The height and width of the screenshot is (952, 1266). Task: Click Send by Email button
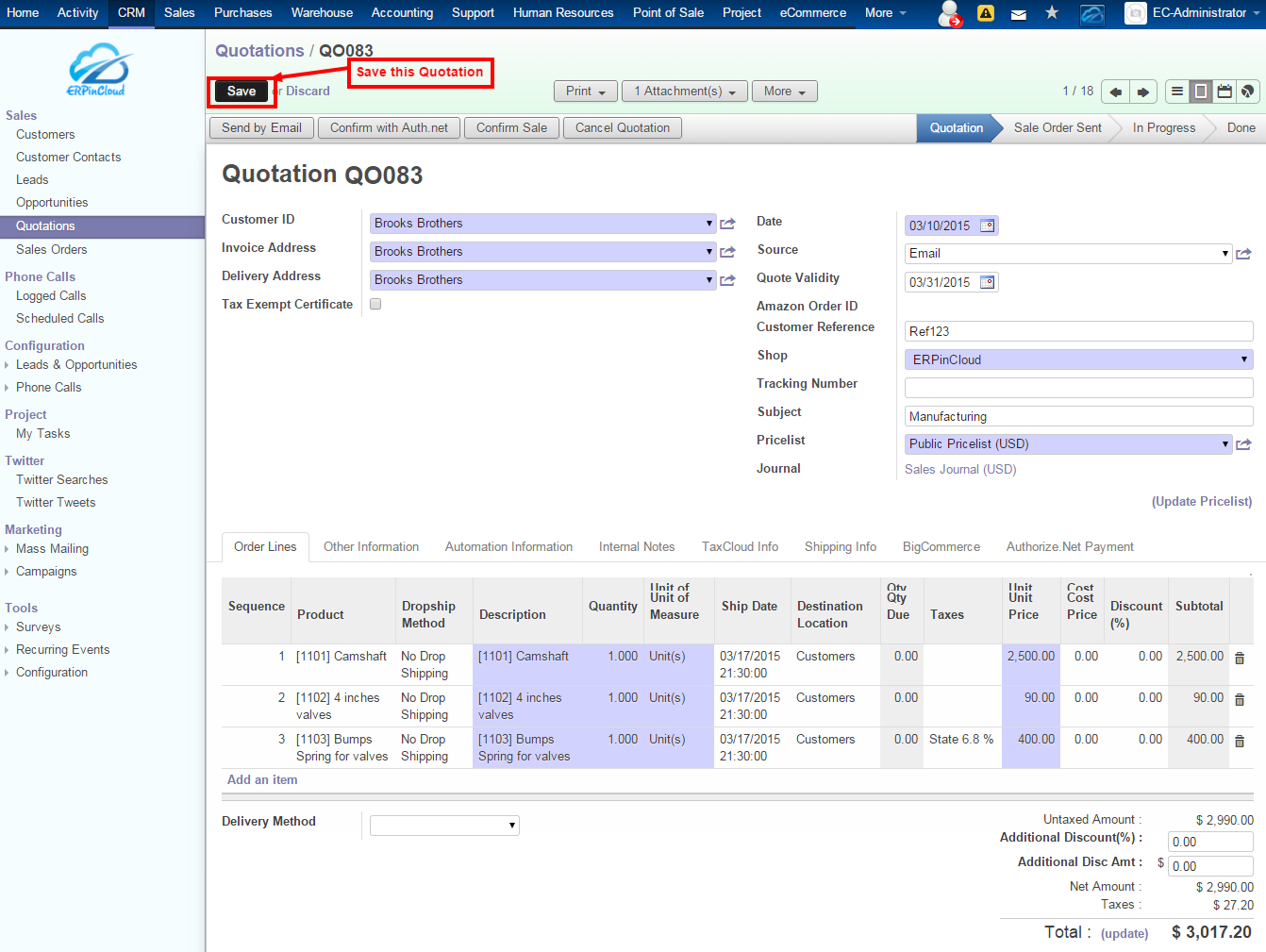tap(261, 128)
